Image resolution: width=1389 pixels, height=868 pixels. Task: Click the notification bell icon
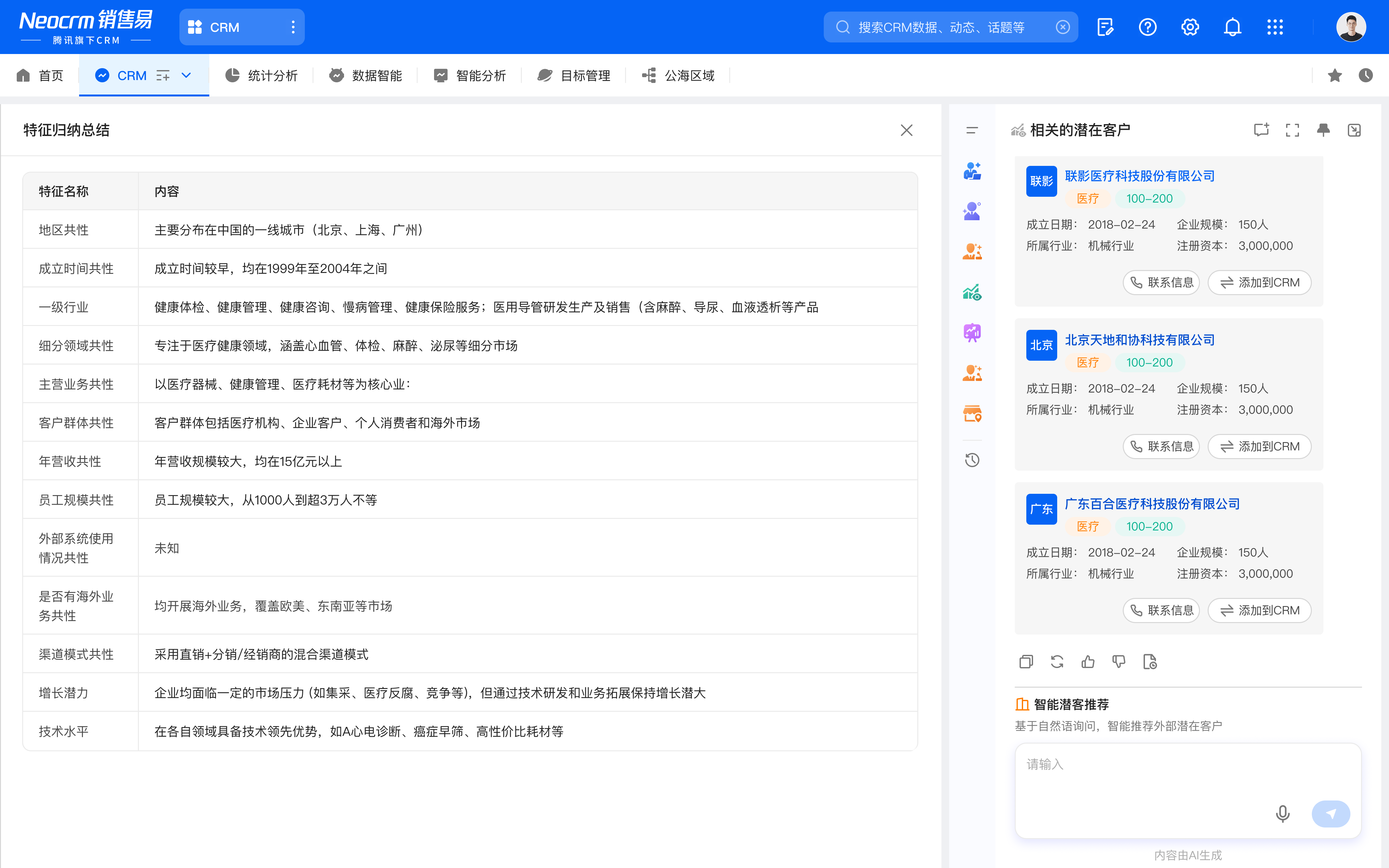[1232, 27]
